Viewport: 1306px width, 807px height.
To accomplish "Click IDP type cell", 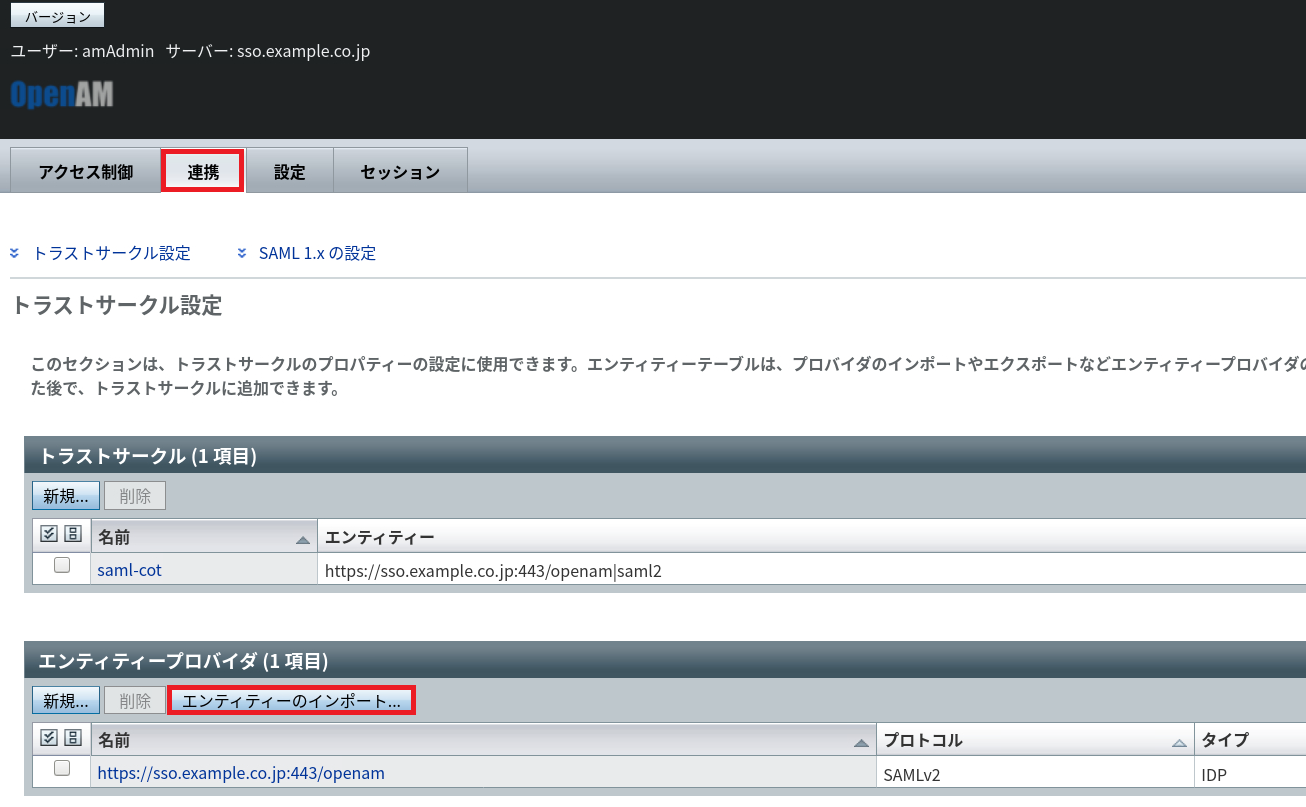I will [x=1215, y=775].
